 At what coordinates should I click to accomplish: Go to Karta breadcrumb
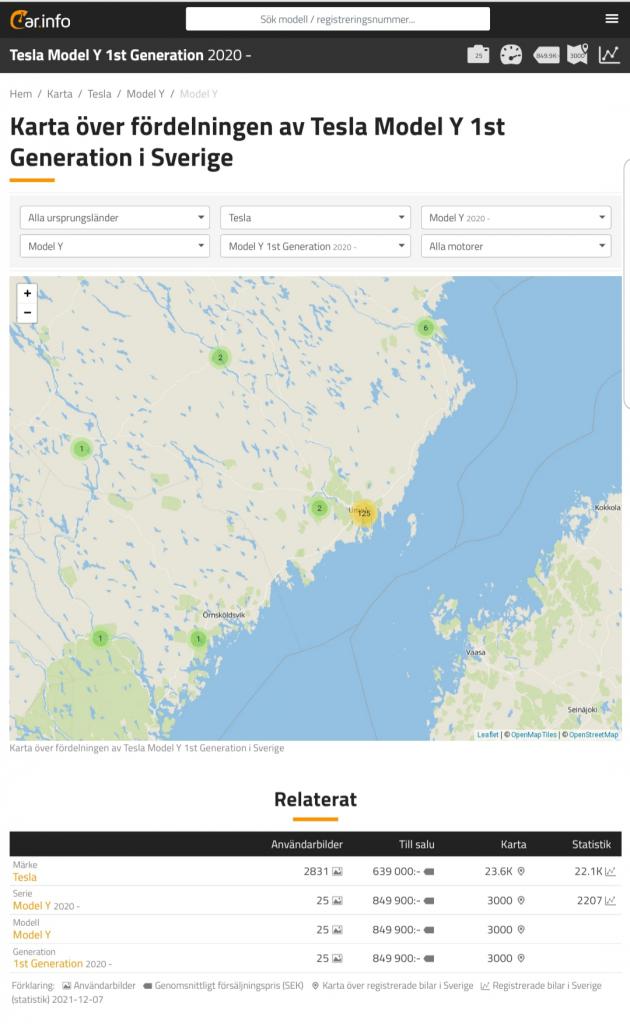(59, 94)
